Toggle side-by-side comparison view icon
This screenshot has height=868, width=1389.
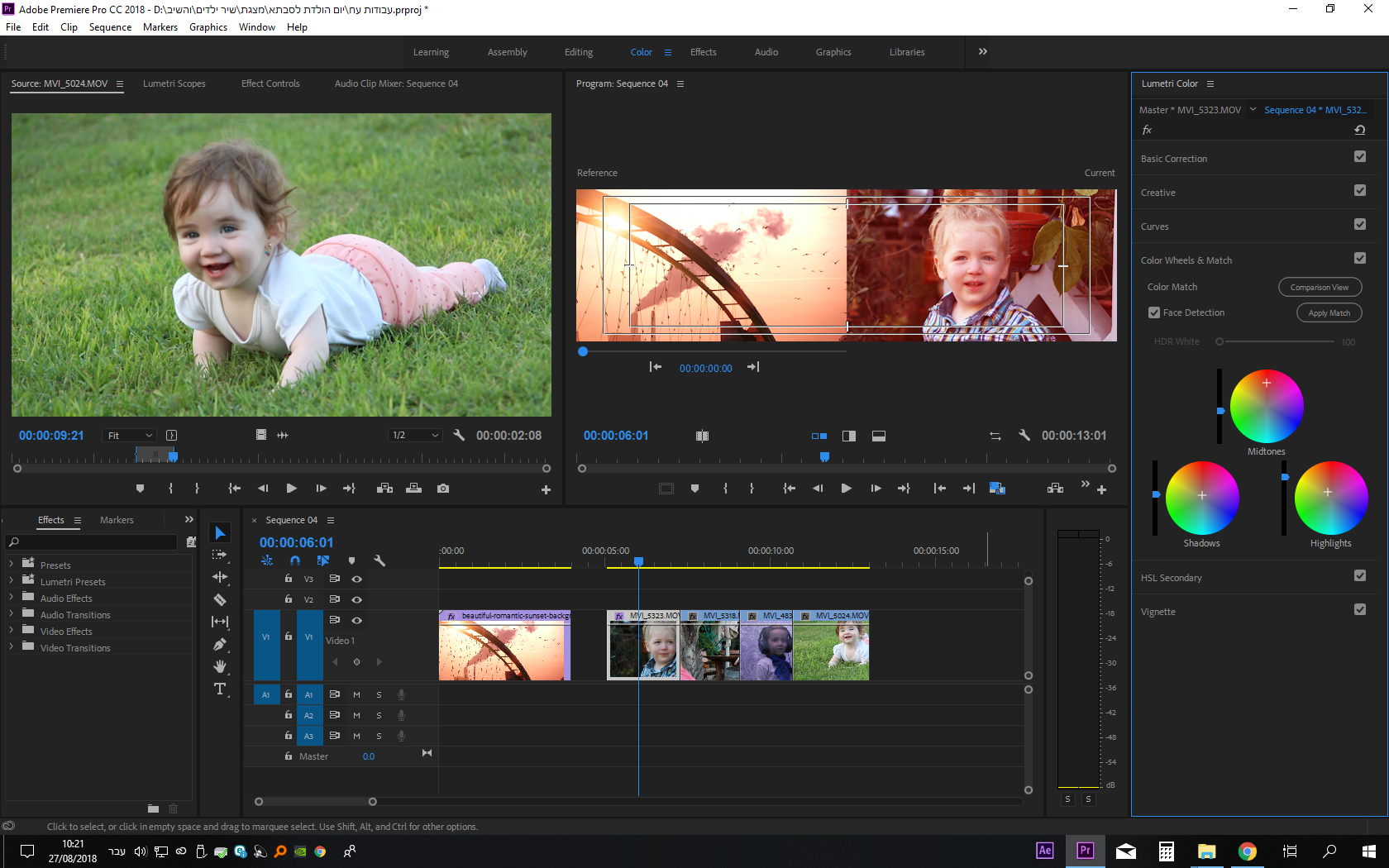[819, 436]
